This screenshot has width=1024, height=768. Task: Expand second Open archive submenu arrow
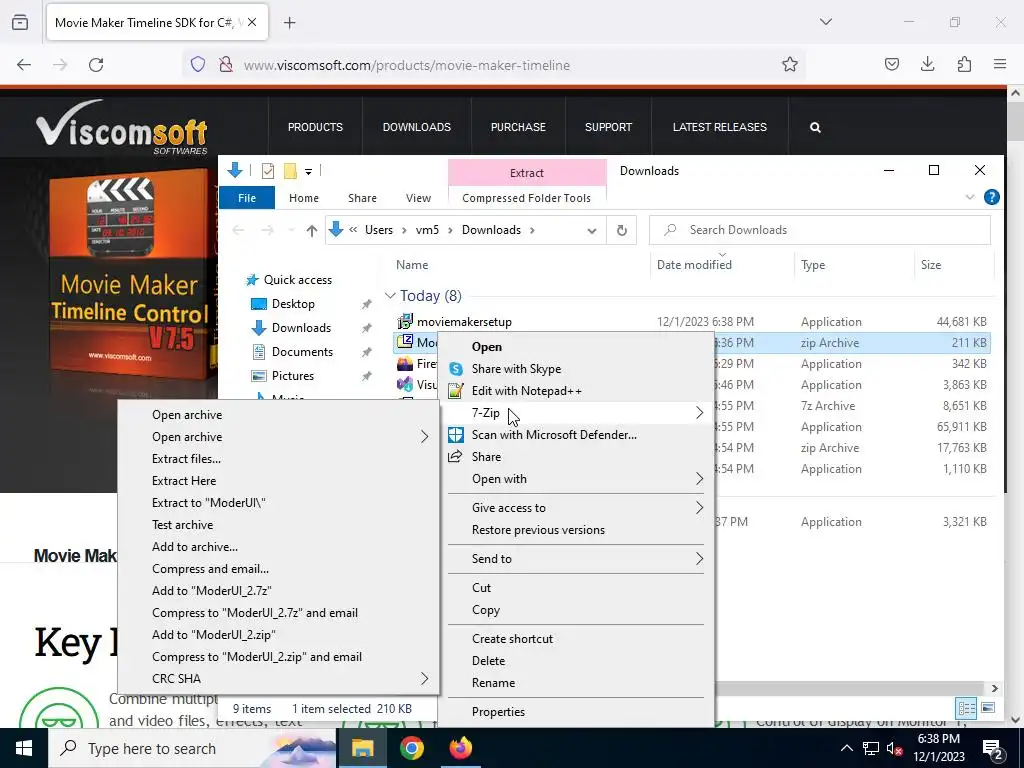(424, 437)
